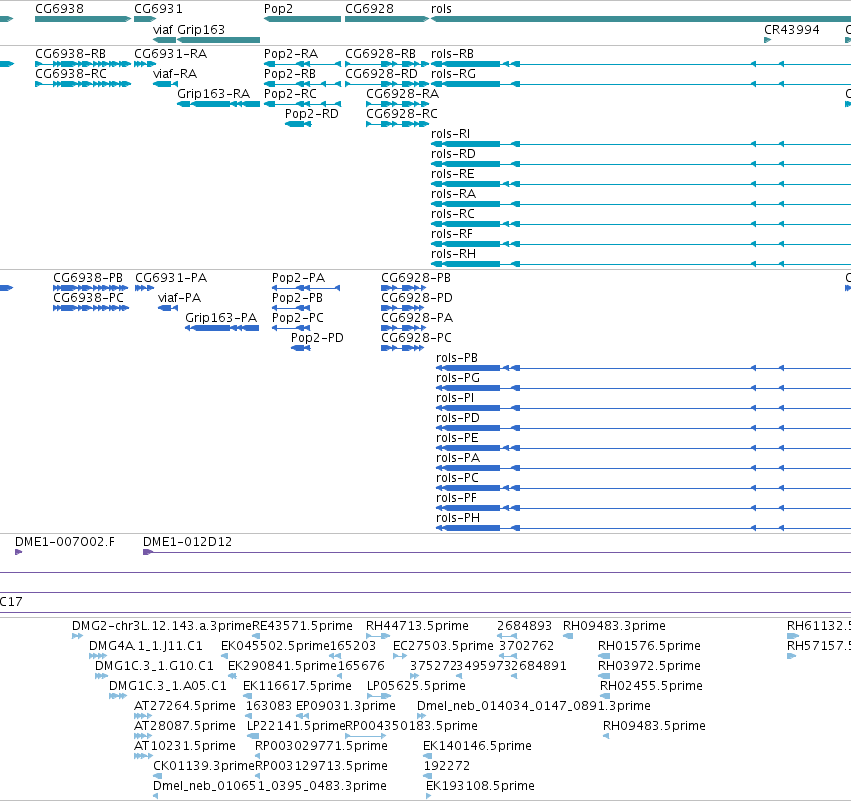Click protein rols-PB
This screenshot has width=851, height=801.
pos(644,368)
